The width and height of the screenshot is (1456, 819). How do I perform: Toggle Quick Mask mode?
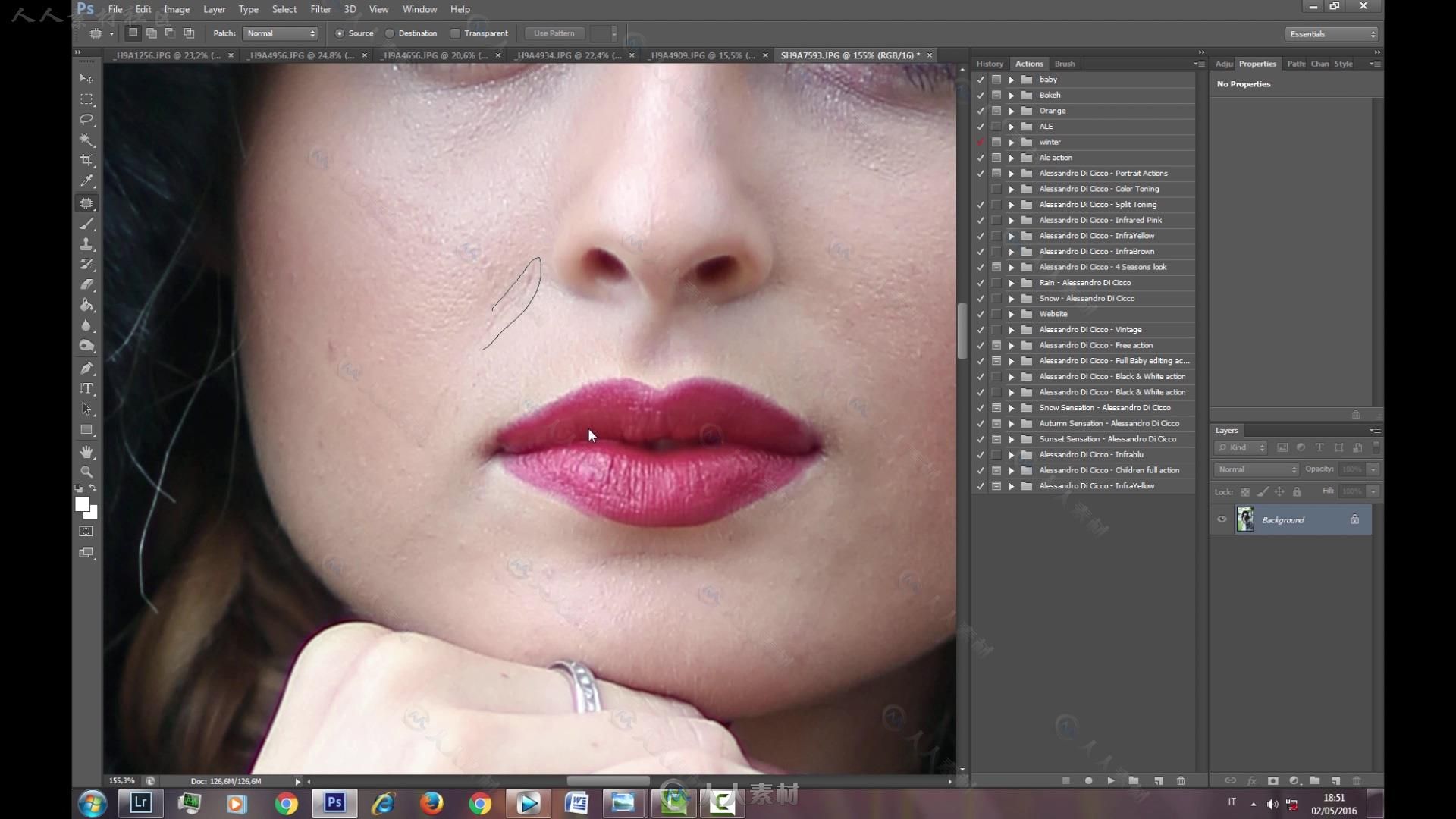tap(86, 532)
